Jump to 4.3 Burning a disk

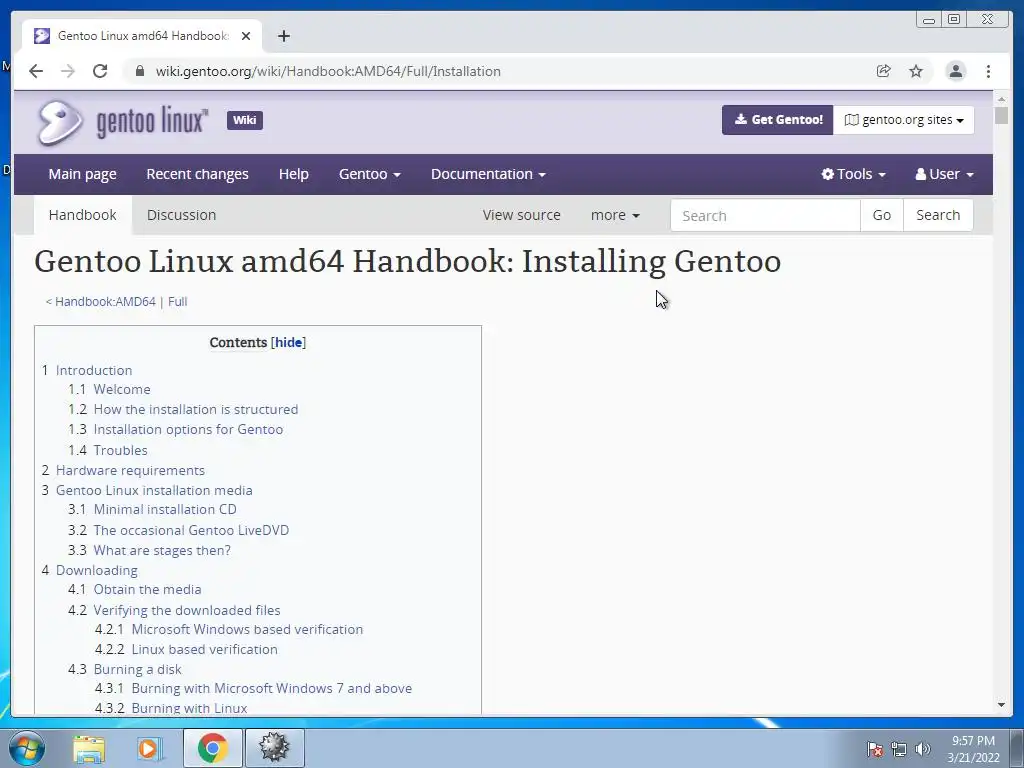point(137,669)
